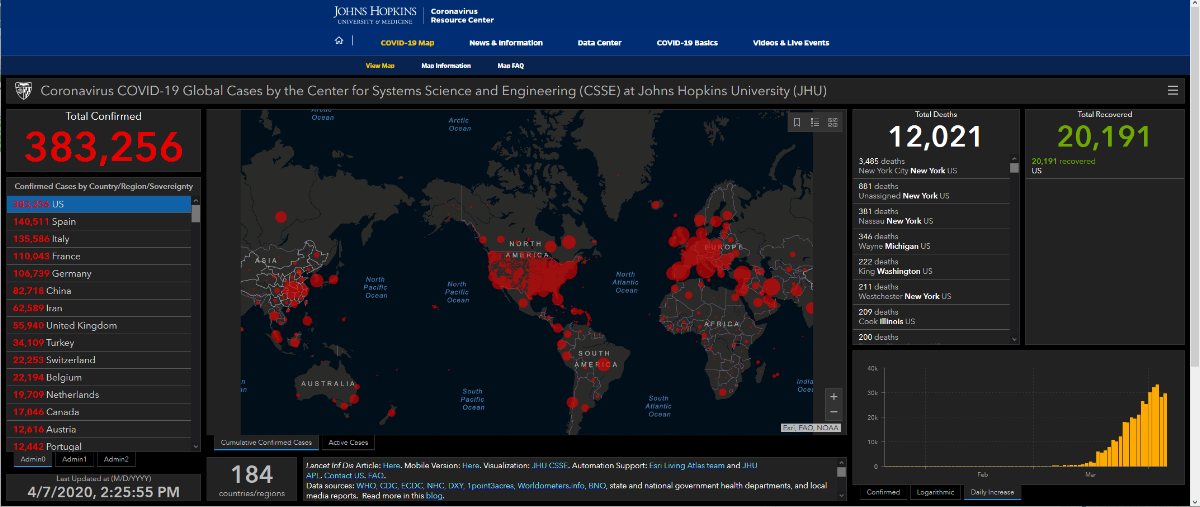Select US in the country list

99,204
